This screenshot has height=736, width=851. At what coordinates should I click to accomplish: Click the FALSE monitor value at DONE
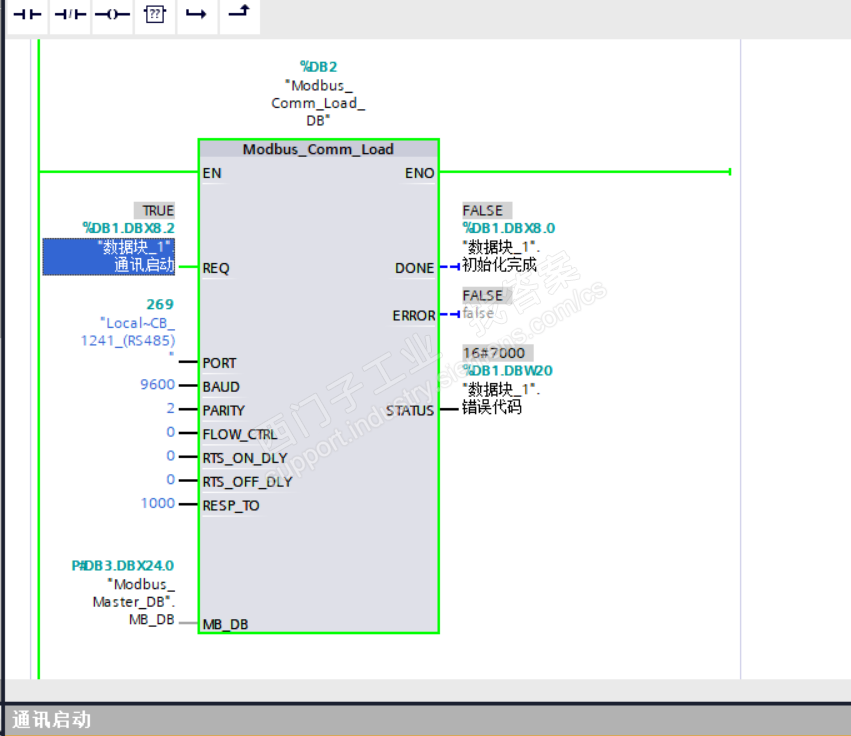486,211
